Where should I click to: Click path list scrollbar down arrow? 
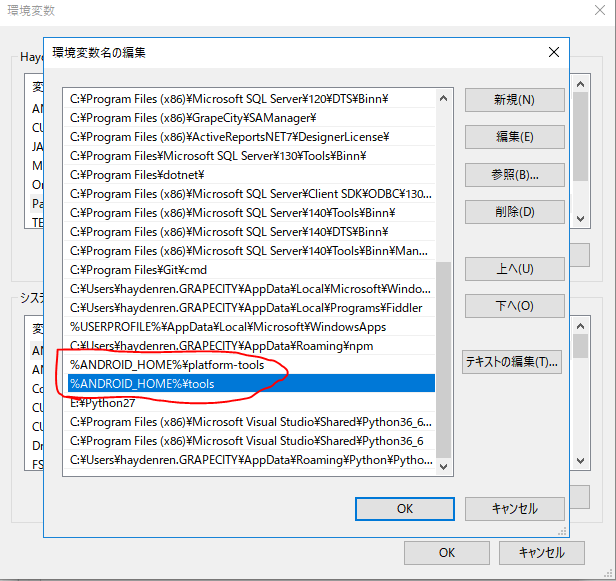(444, 467)
